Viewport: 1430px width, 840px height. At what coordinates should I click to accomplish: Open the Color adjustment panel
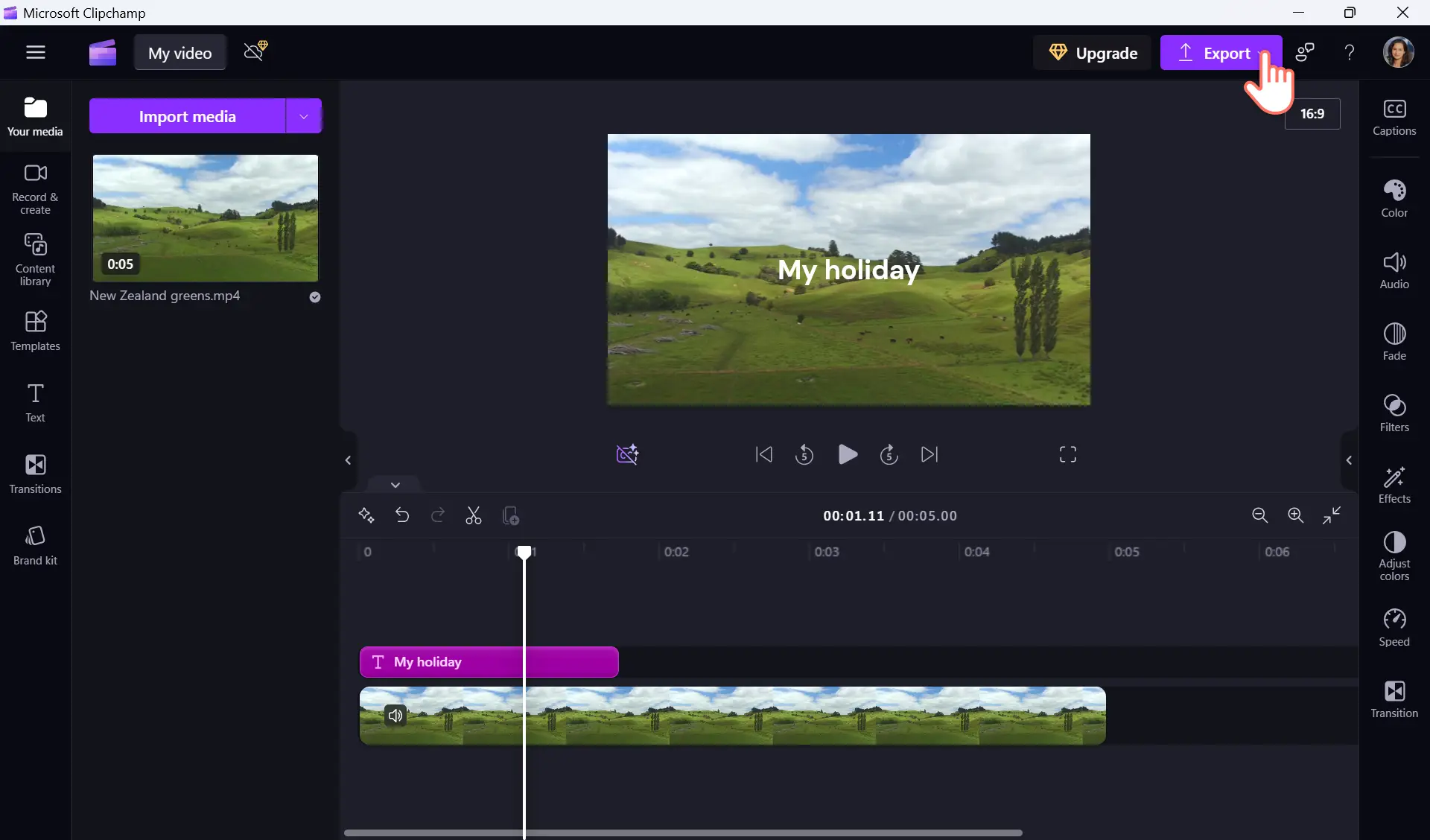(x=1394, y=198)
